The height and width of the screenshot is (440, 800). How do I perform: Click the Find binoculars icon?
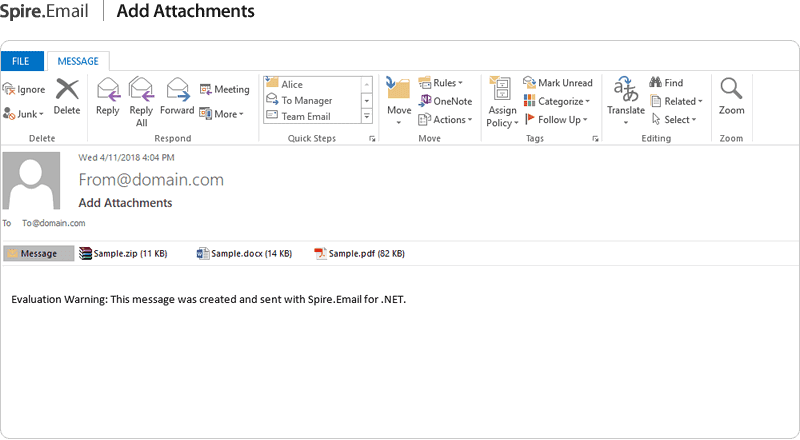pos(656,82)
